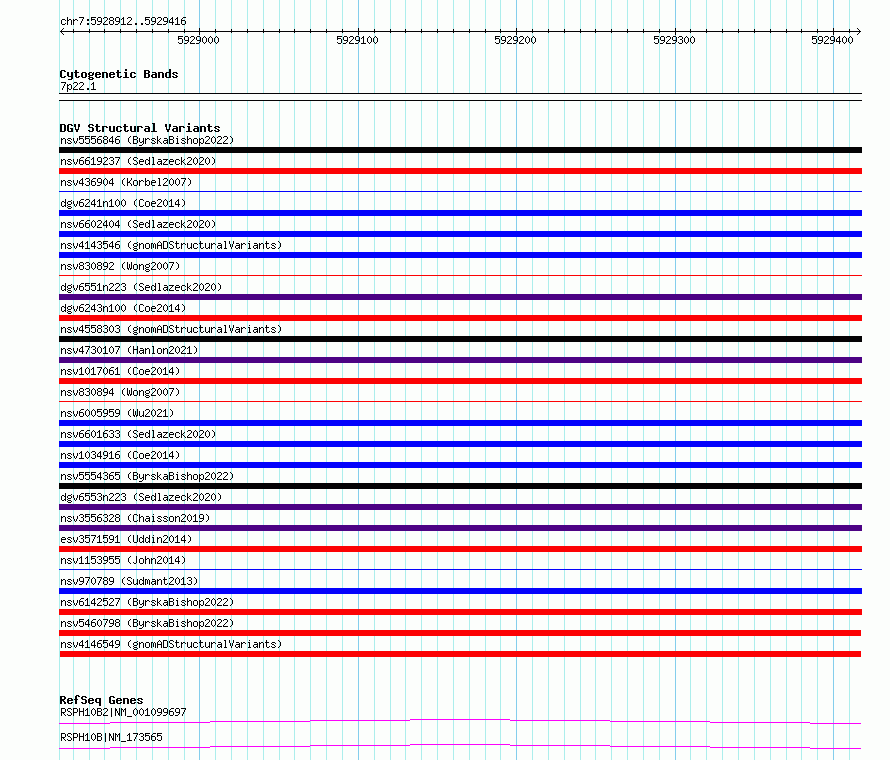Click the thin red line for nsv830894
890x760 pixels.
tap(460, 402)
